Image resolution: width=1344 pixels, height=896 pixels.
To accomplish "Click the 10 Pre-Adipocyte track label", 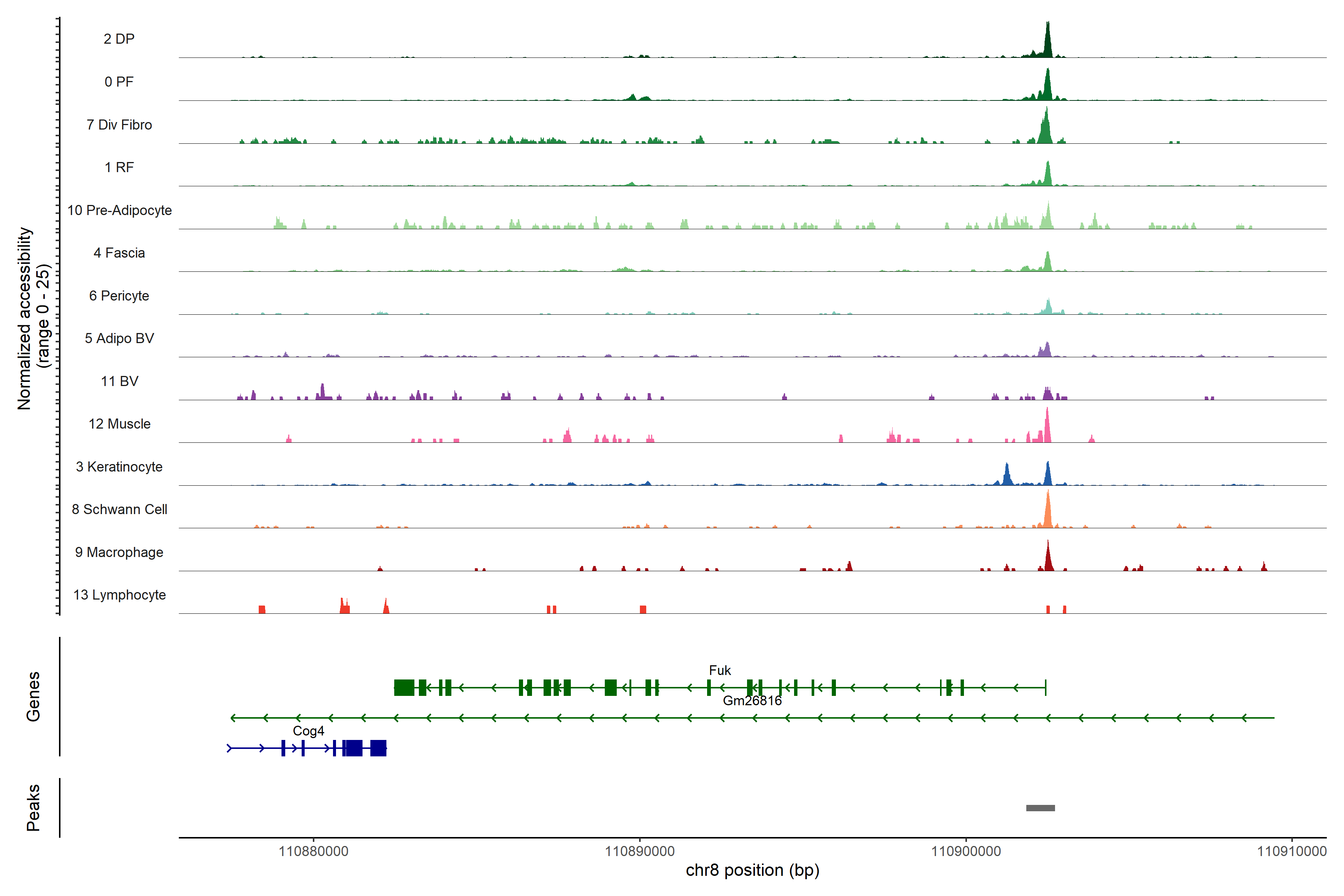I will [119, 210].
